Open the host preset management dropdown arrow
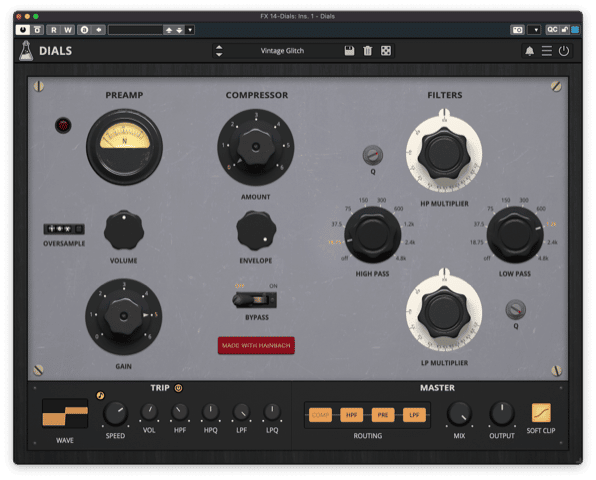 tap(190, 30)
